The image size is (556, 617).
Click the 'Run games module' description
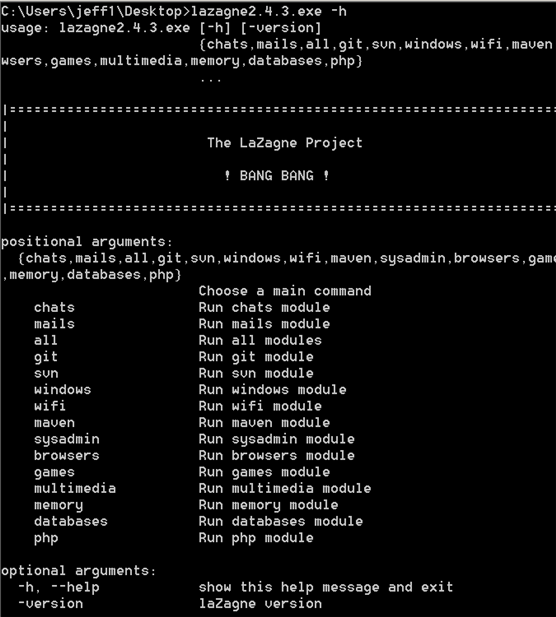[x=264, y=472]
